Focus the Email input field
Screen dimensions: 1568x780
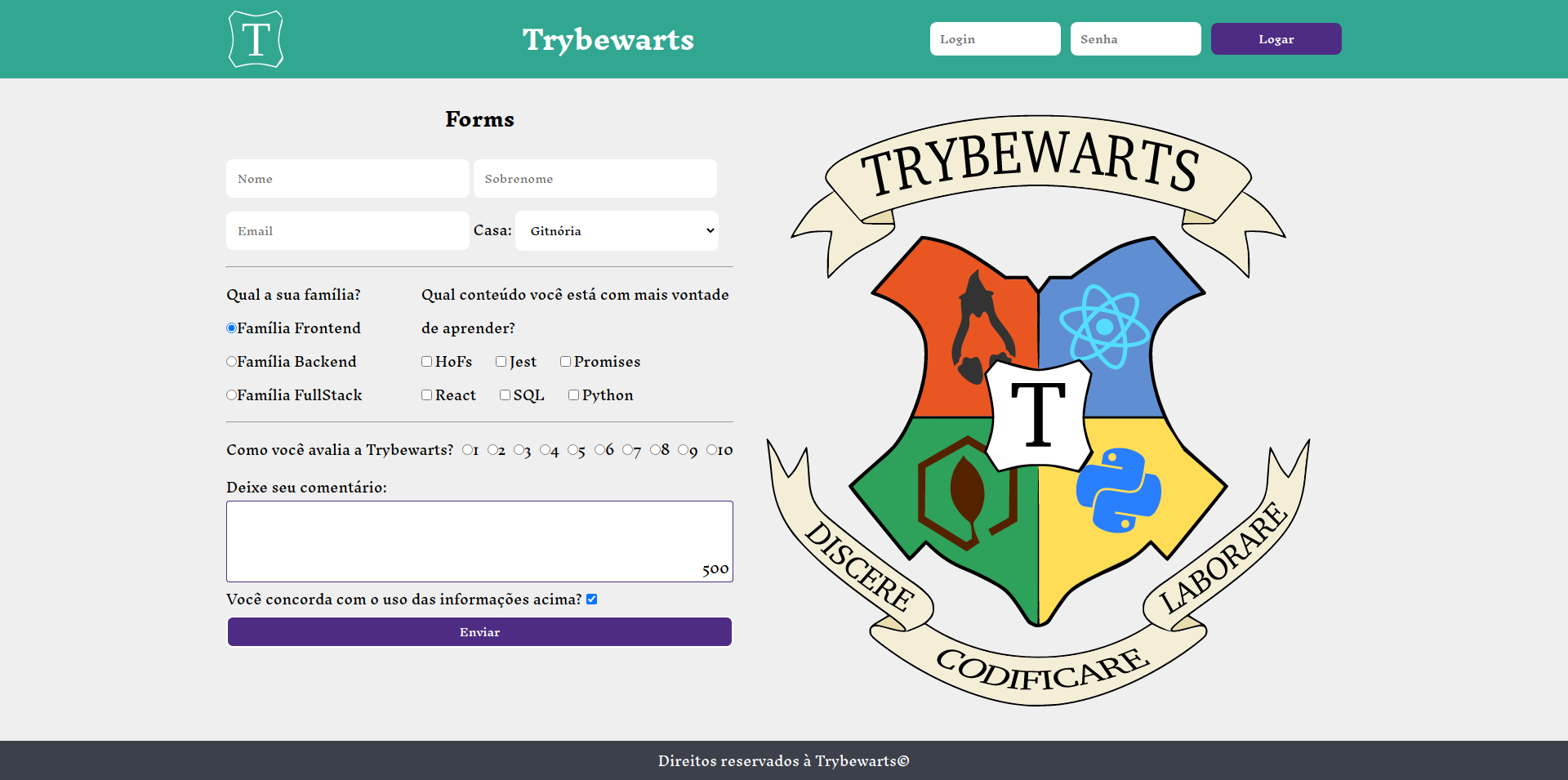[348, 231]
